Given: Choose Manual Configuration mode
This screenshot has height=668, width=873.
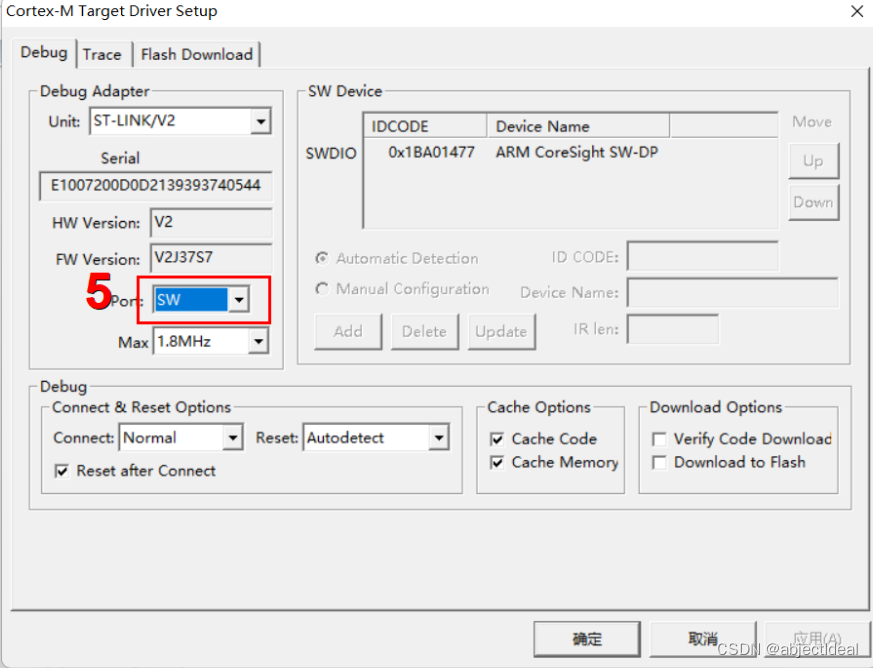Looking at the screenshot, I should [322, 289].
